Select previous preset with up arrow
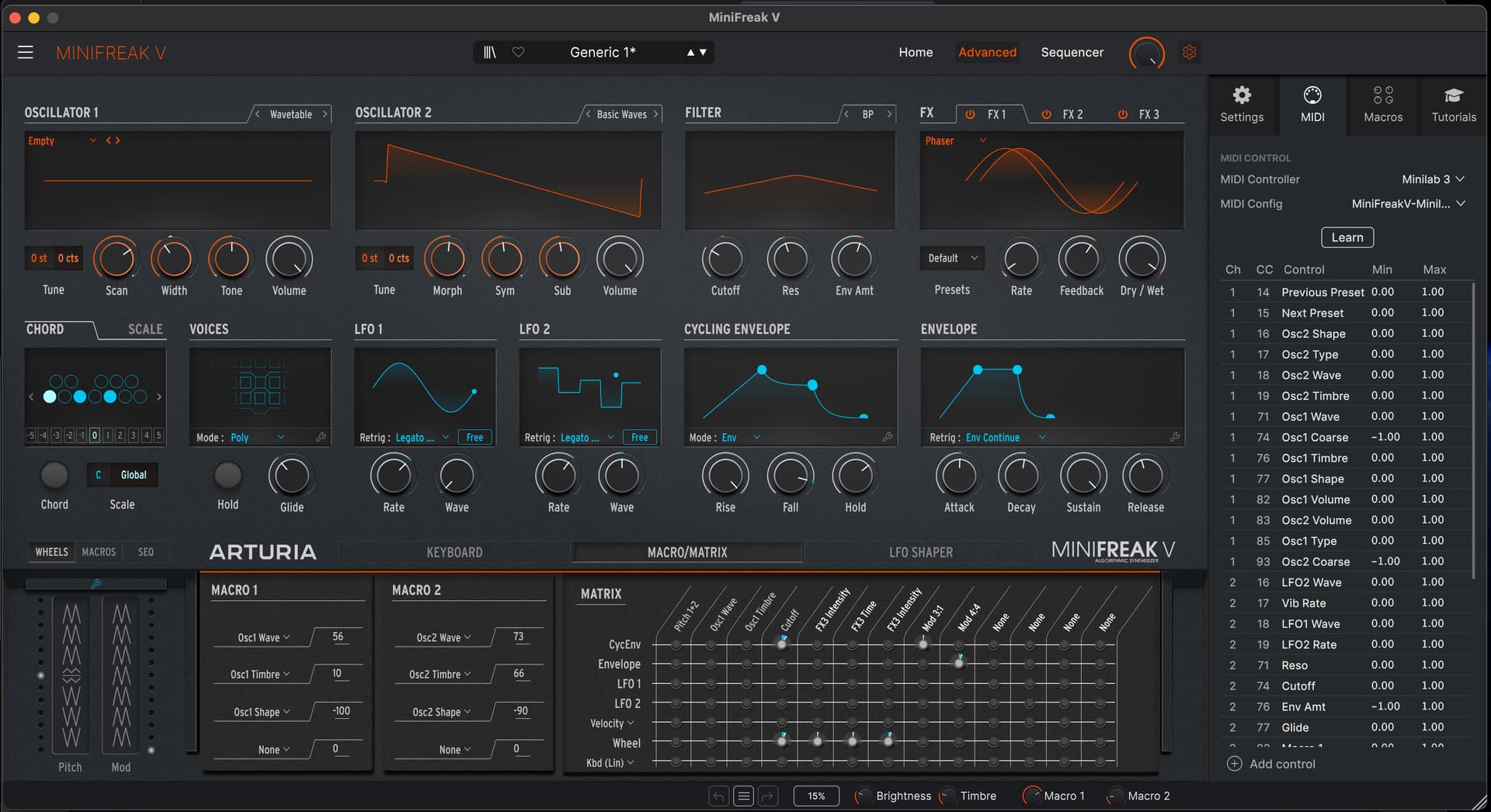The width and height of the screenshot is (1491, 812). (x=690, y=52)
